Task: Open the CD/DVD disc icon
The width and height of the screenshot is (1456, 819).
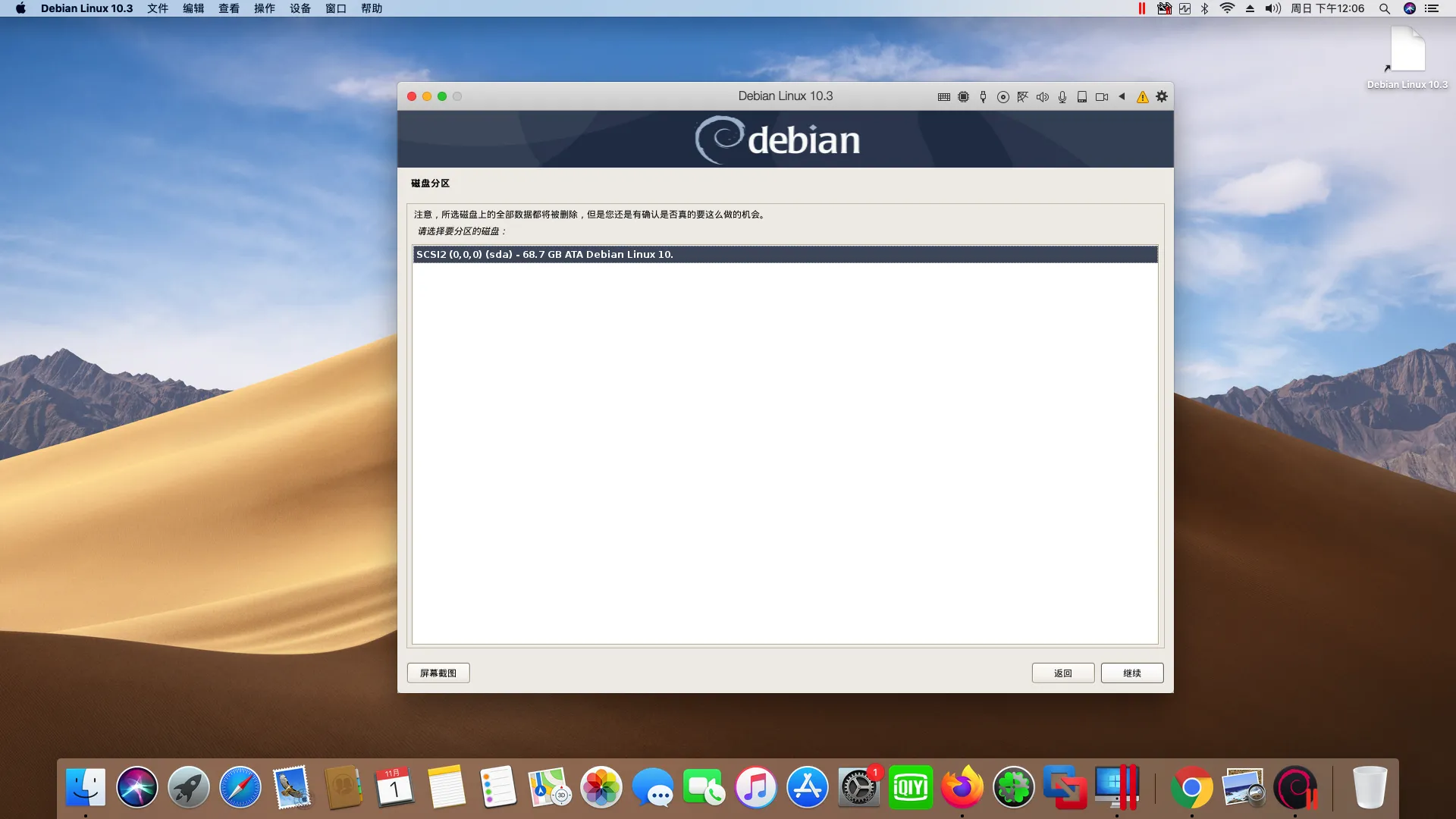Action: pyautogui.click(x=1003, y=97)
